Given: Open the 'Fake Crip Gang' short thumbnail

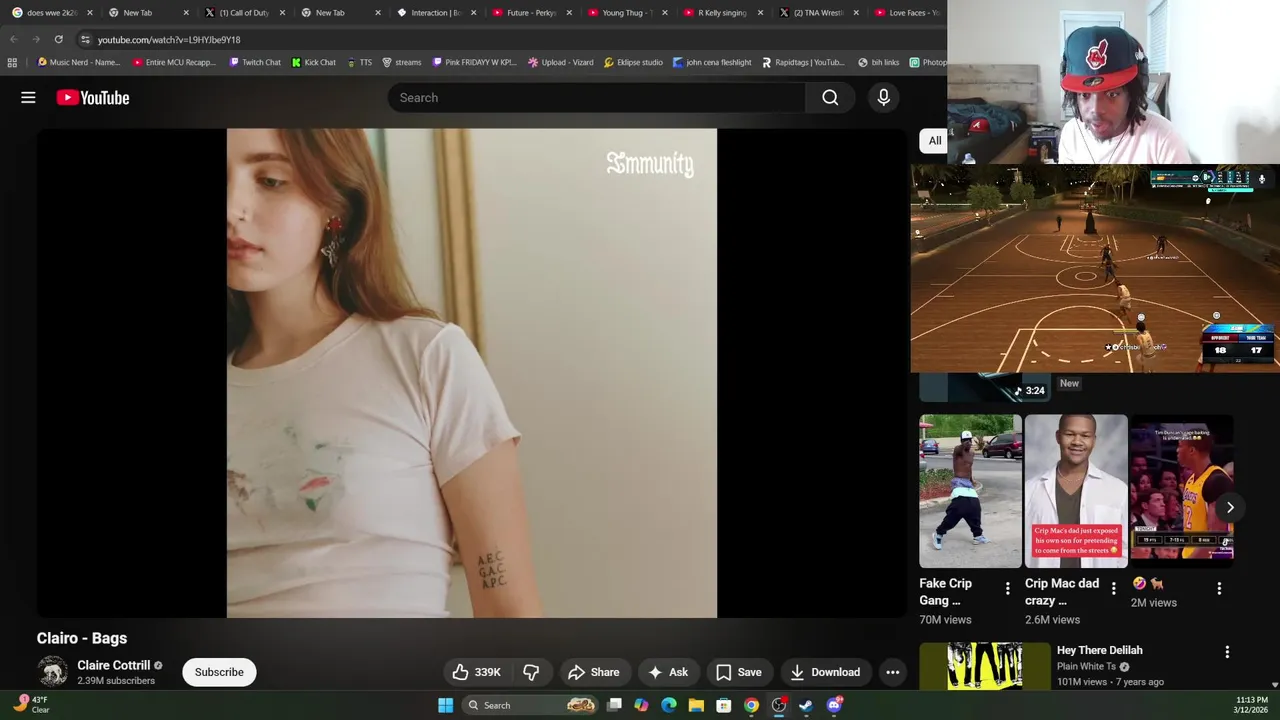Looking at the screenshot, I should (x=970, y=491).
